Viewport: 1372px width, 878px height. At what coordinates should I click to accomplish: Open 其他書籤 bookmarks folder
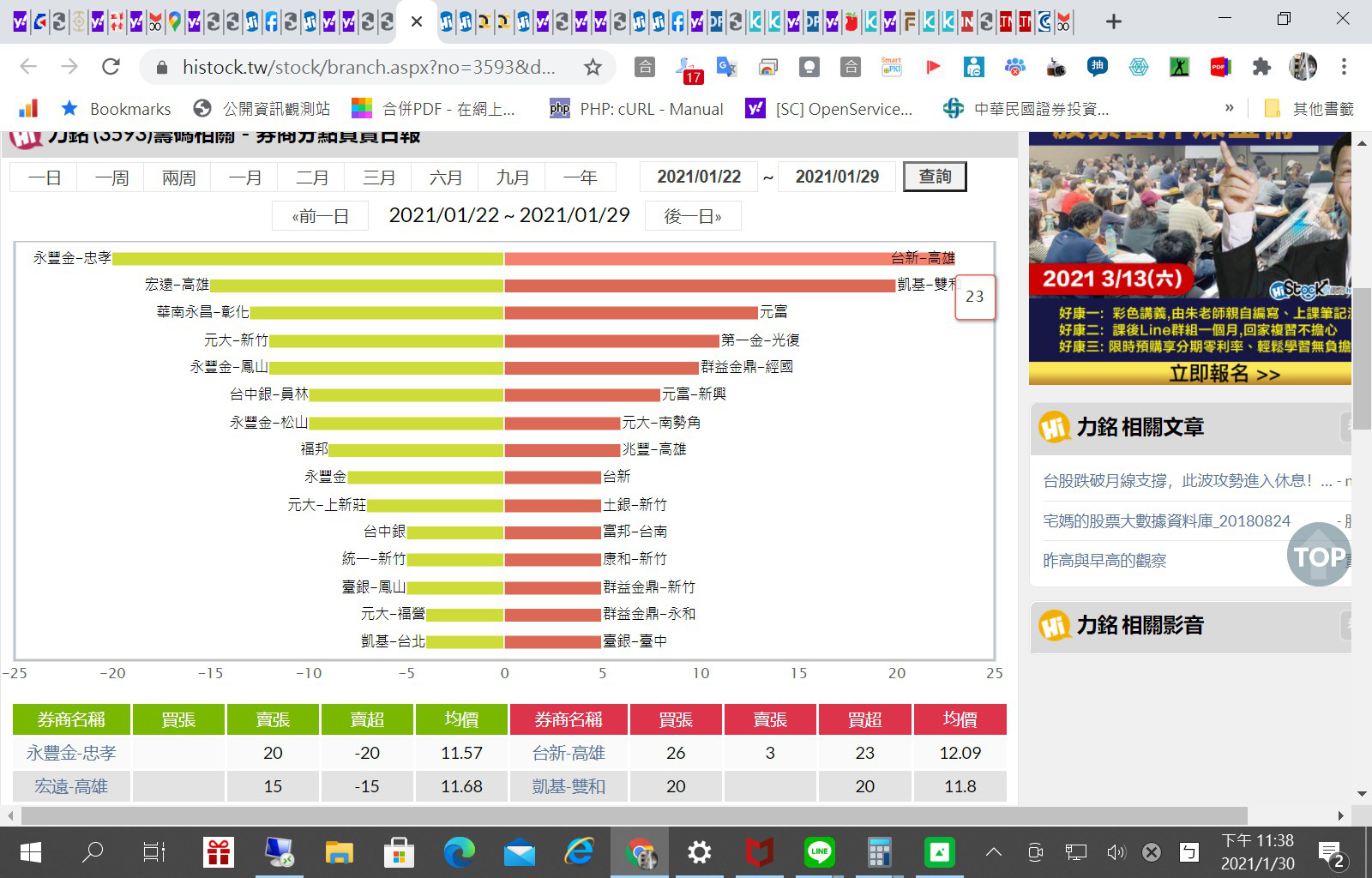click(x=1309, y=109)
